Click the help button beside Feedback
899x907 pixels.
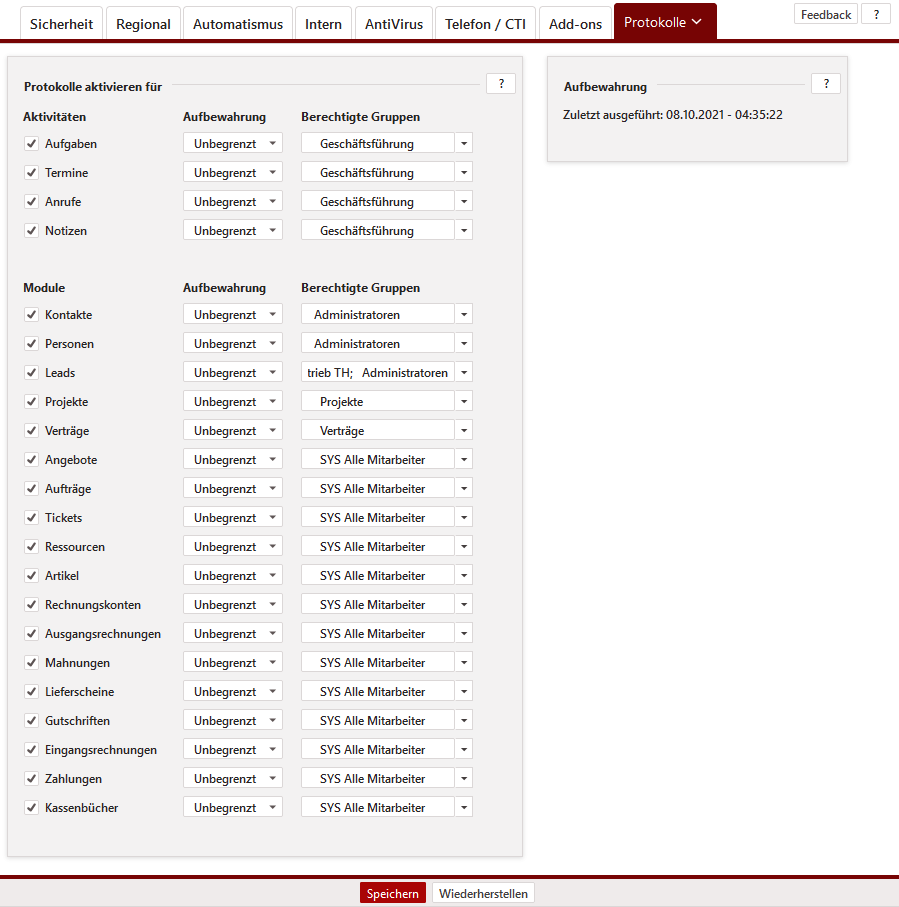[876, 15]
